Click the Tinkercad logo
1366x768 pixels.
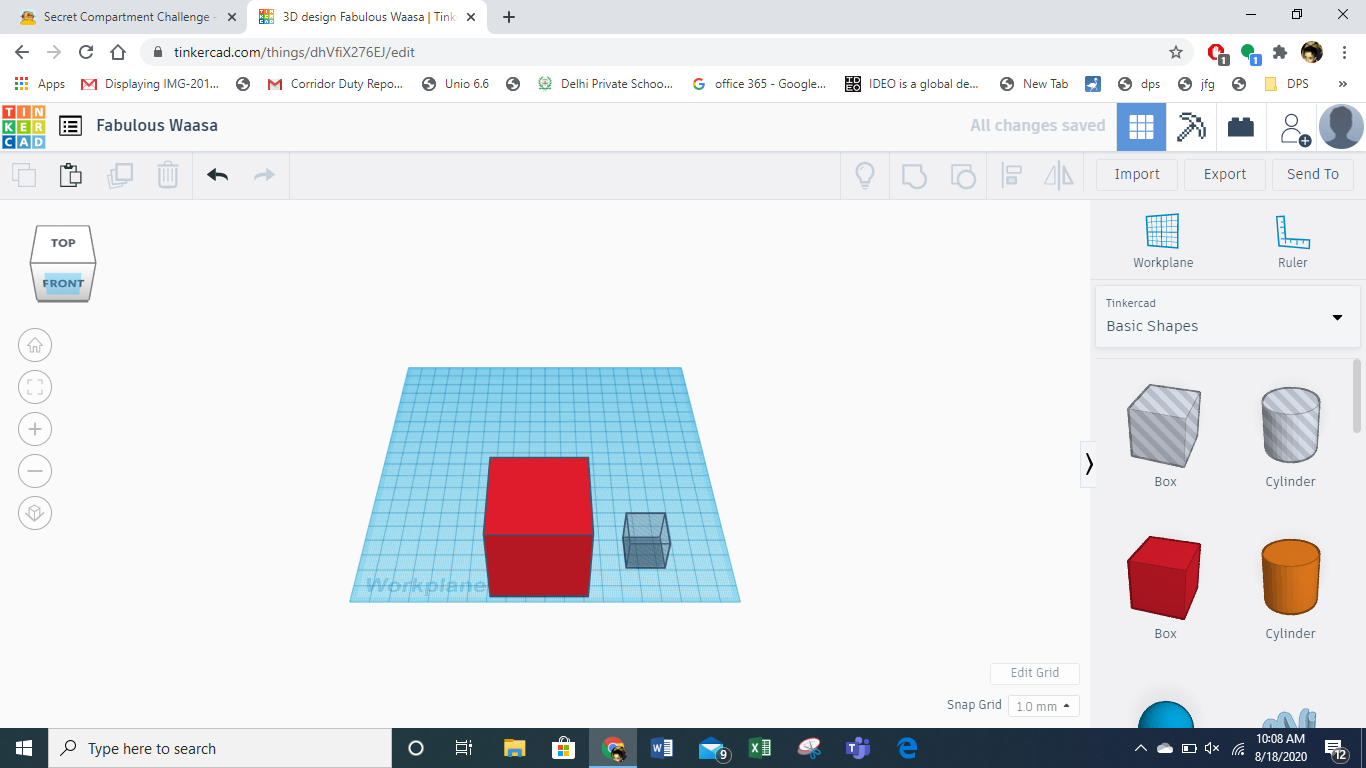click(23, 126)
